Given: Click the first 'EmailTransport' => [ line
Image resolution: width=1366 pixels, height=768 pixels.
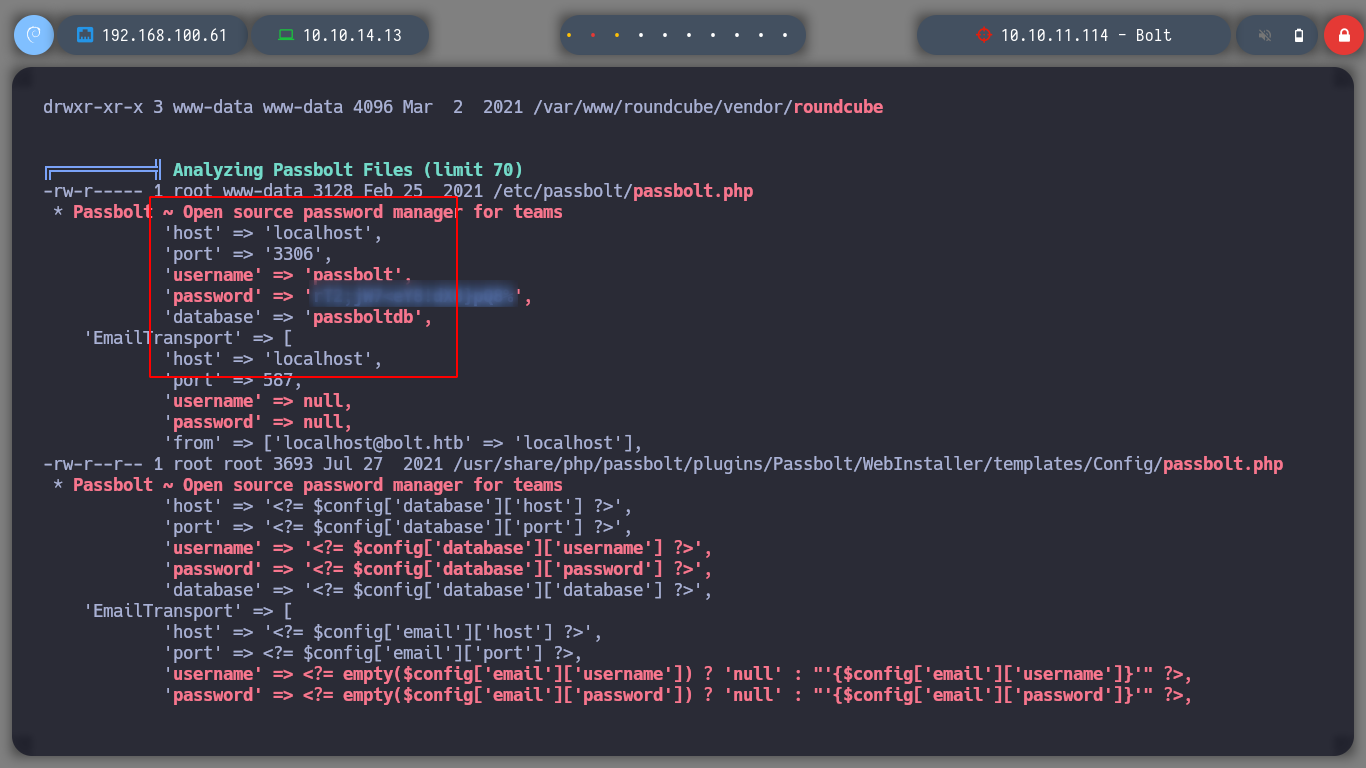Looking at the screenshot, I should pos(188,338).
